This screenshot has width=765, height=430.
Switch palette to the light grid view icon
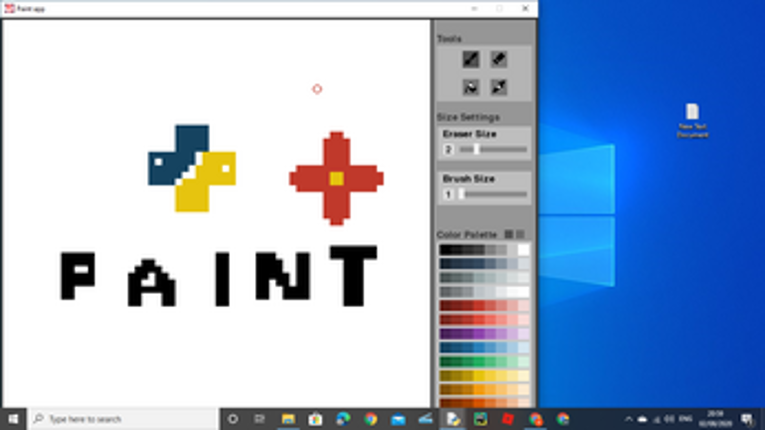tap(520, 234)
